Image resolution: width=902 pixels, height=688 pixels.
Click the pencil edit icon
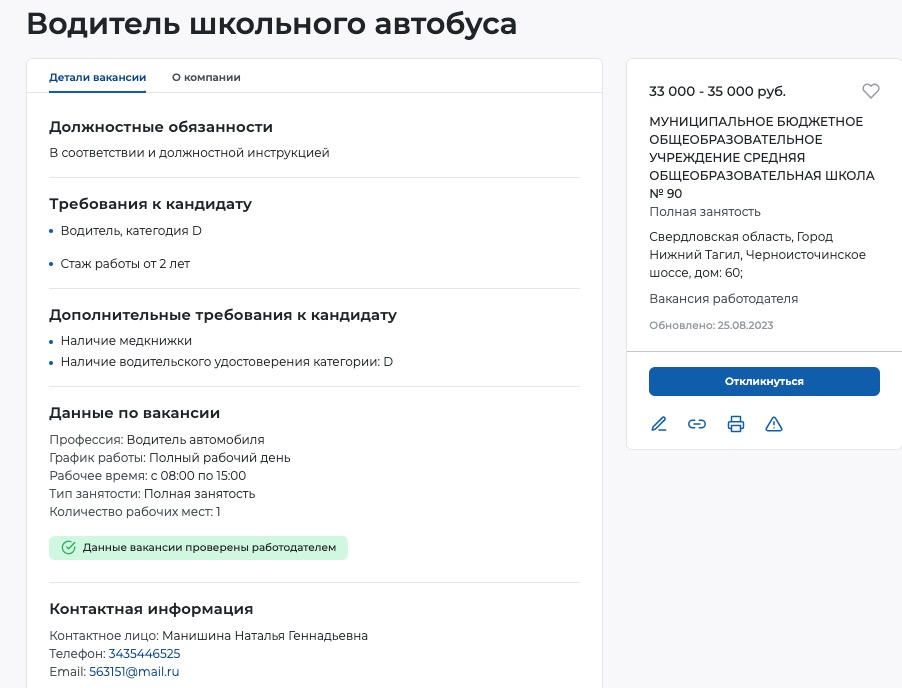[659, 424]
